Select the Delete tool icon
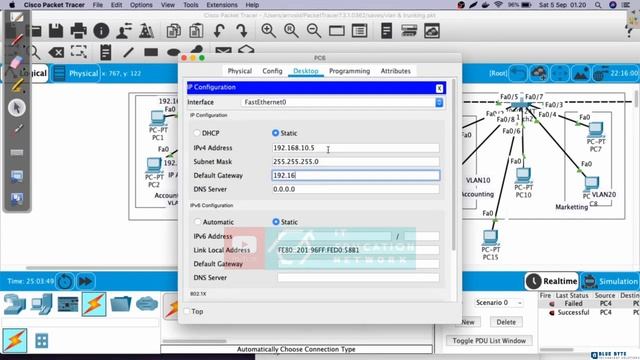 pyautogui.click(x=56, y=52)
